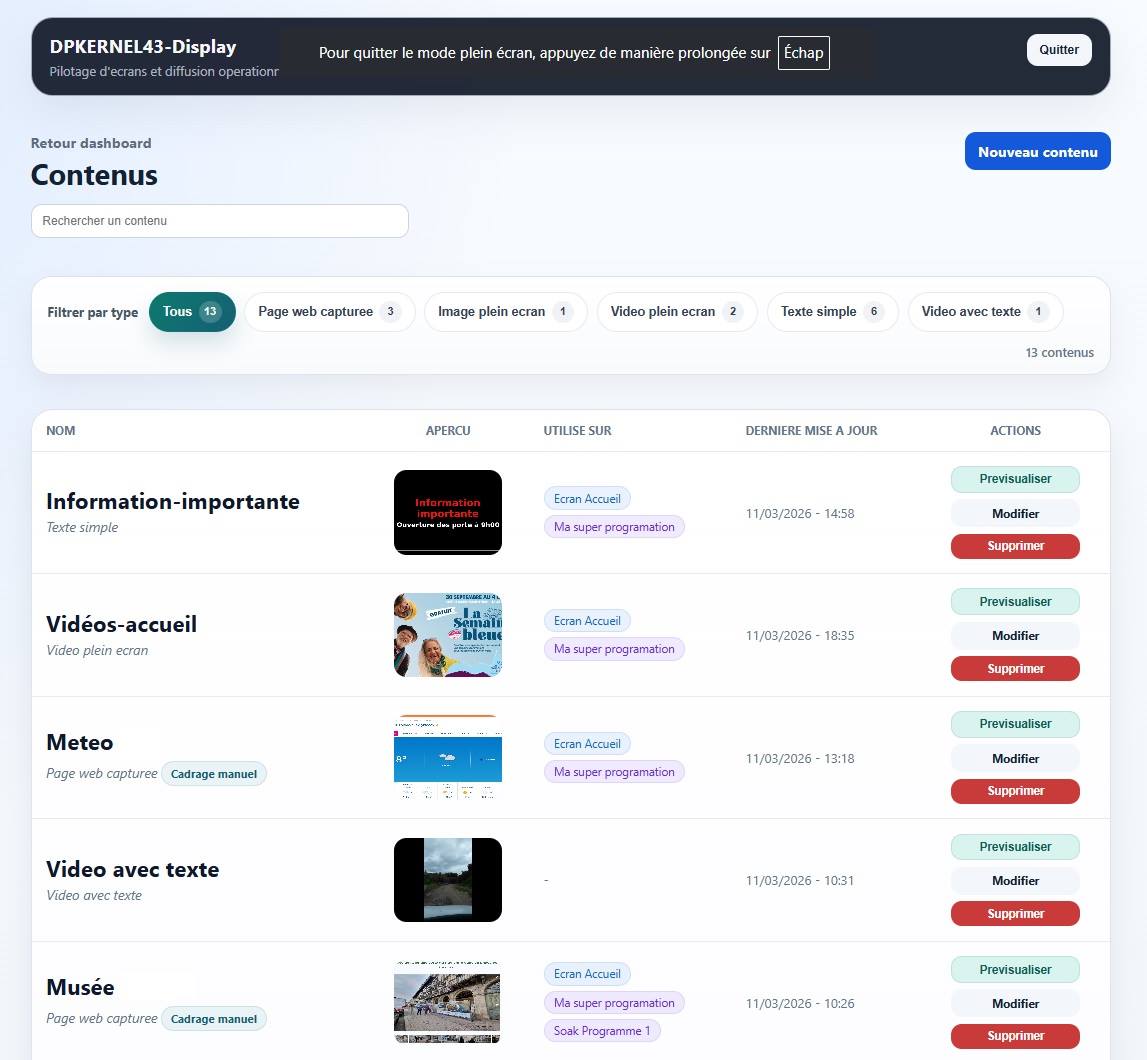The image size is (1147, 1060).
Task: Select the Video avec texte filter
Action: click(985, 311)
